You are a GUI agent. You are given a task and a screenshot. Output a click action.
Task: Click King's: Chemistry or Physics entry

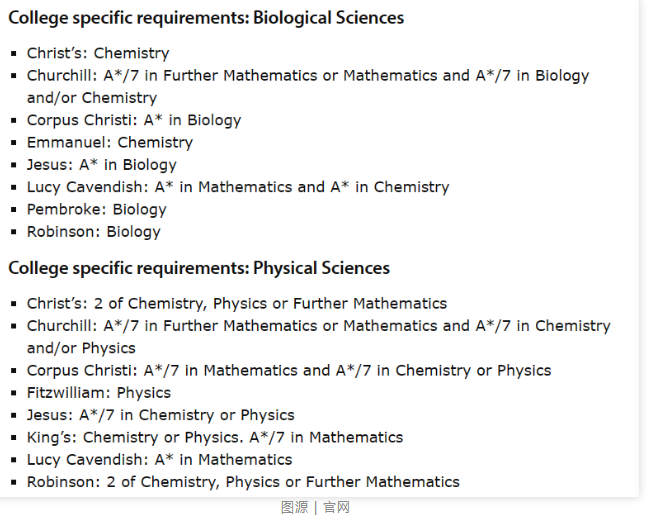[x=215, y=437]
